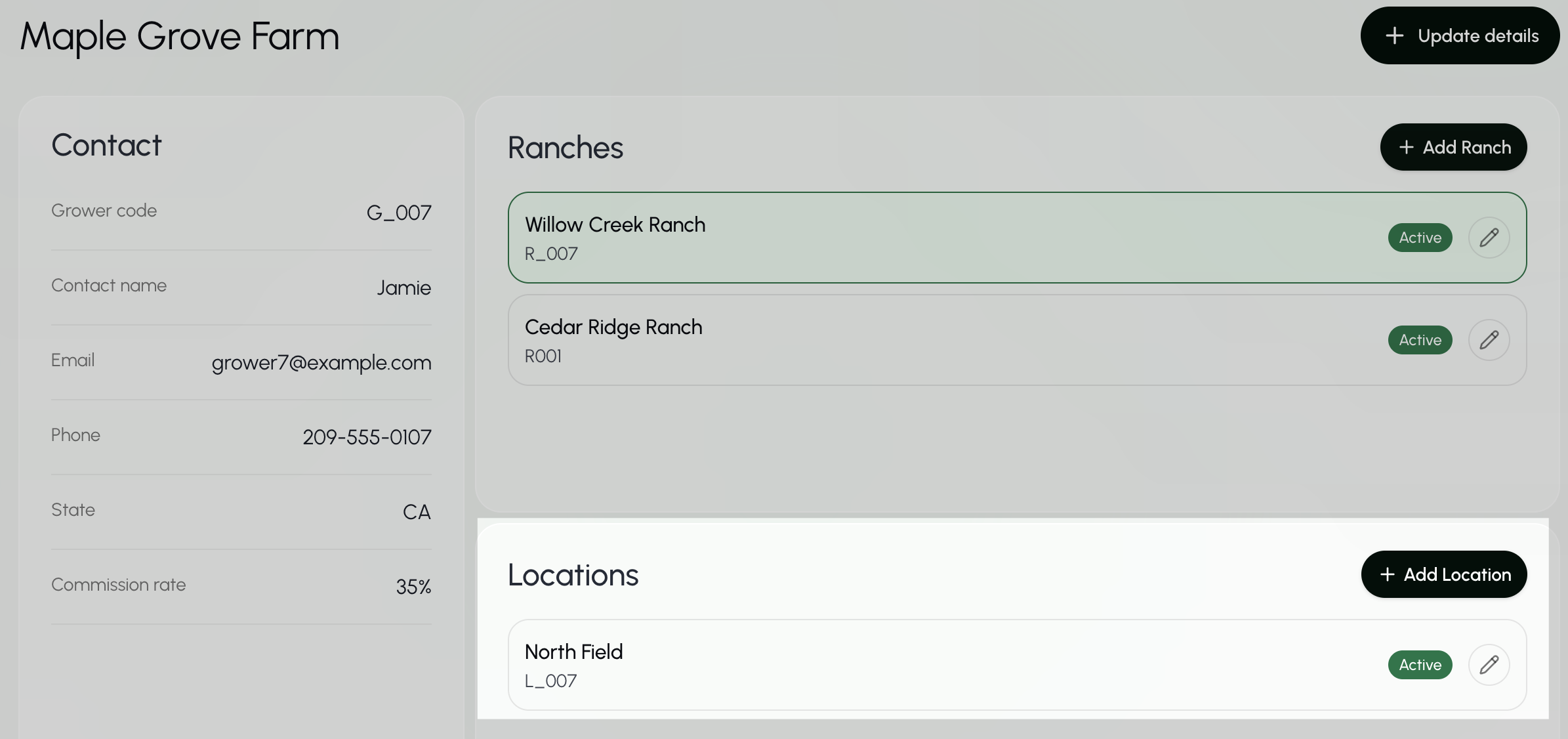Click plus icon in Update details button

click(1394, 35)
